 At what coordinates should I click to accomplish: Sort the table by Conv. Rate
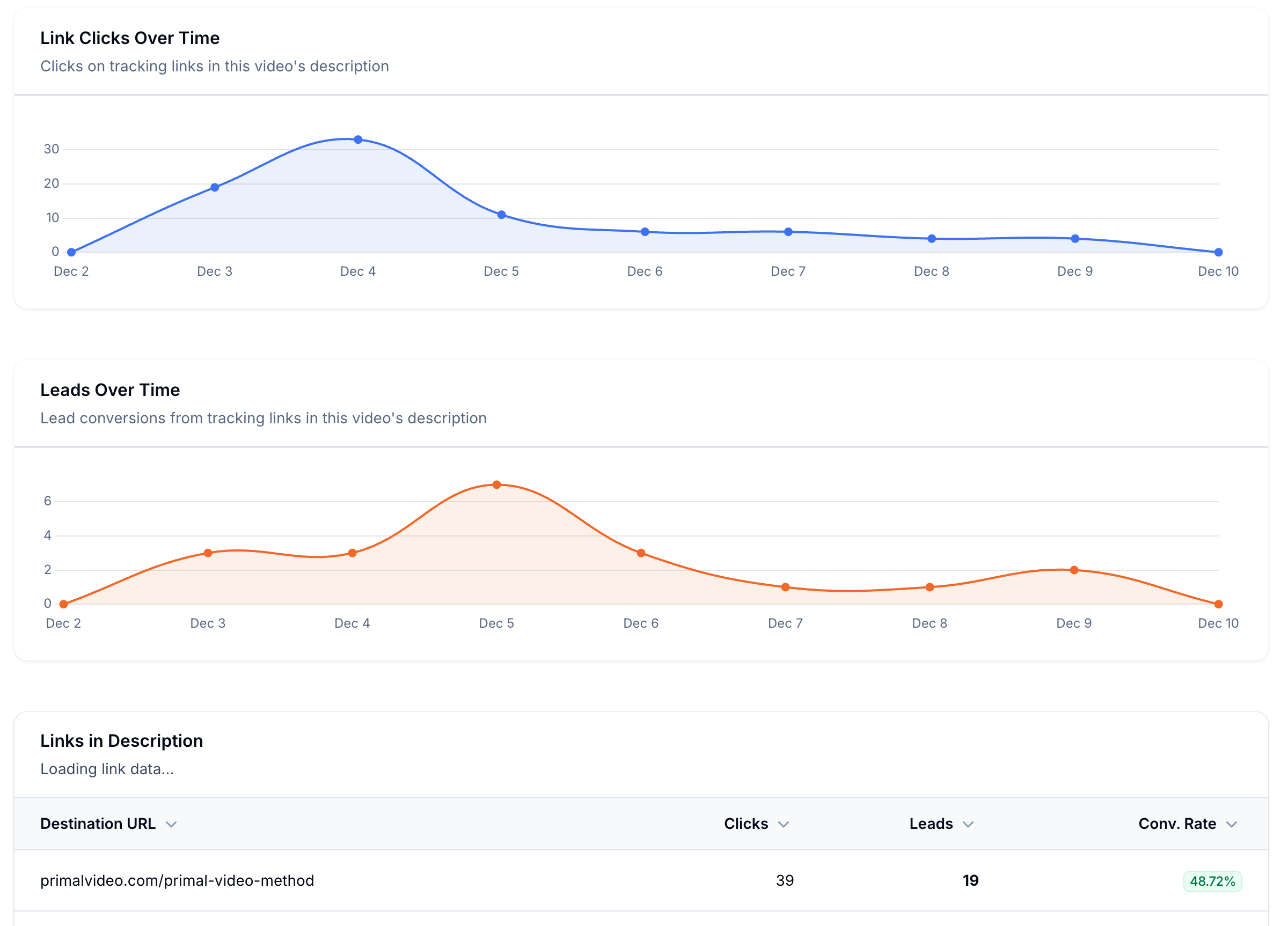tap(1233, 824)
